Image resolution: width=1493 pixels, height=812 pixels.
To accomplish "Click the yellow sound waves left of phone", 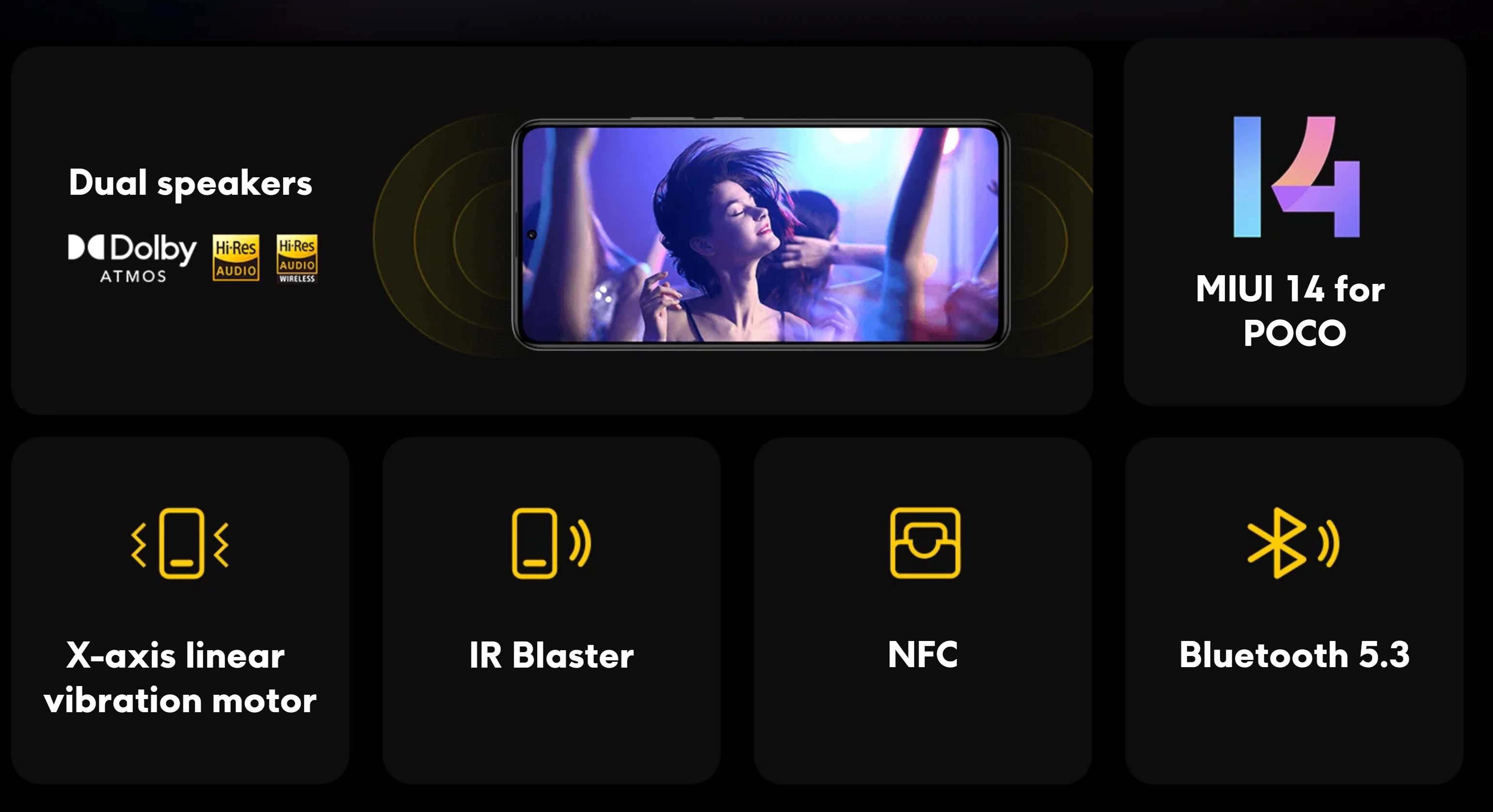I will tap(443, 235).
